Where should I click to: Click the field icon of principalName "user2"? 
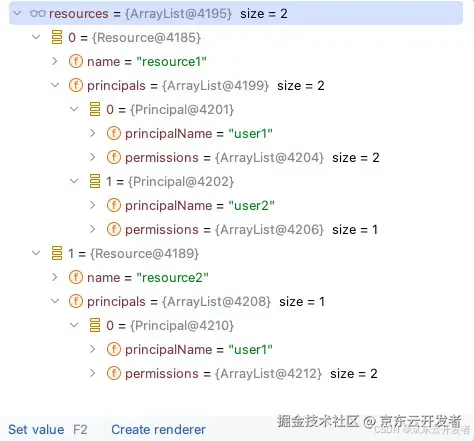pyautogui.click(x=114, y=205)
